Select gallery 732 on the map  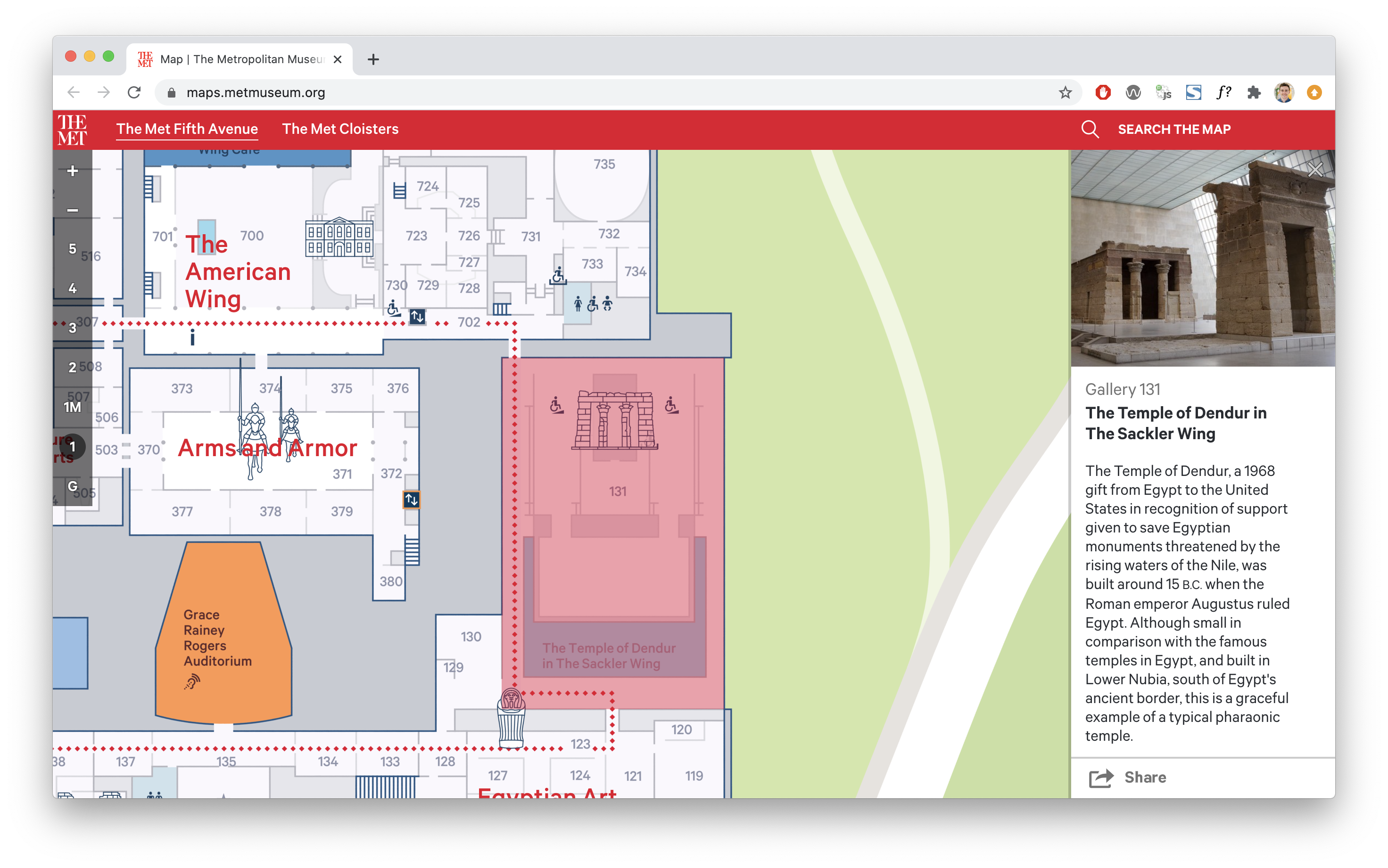click(x=609, y=234)
